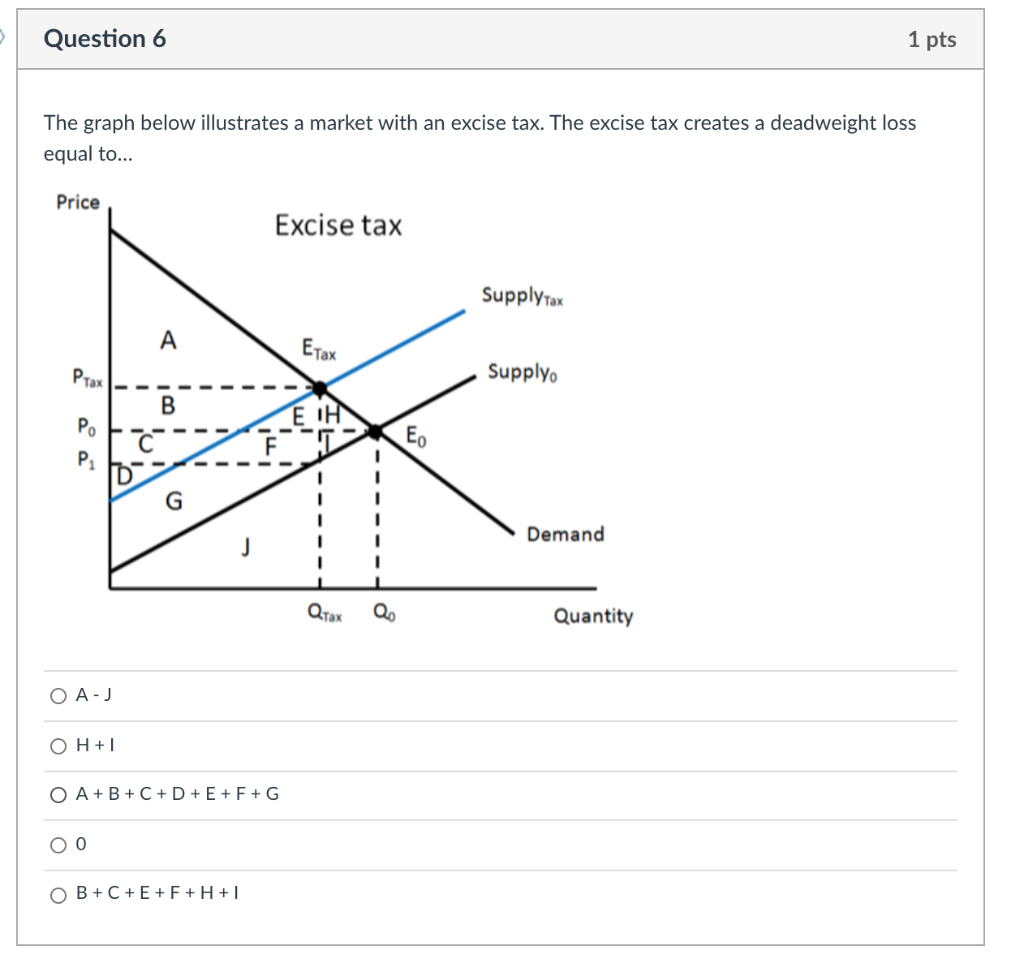1024x980 pixels.
Task: Click the Quantity axis label
Action: pyautogui.click(x=594, y=617)
